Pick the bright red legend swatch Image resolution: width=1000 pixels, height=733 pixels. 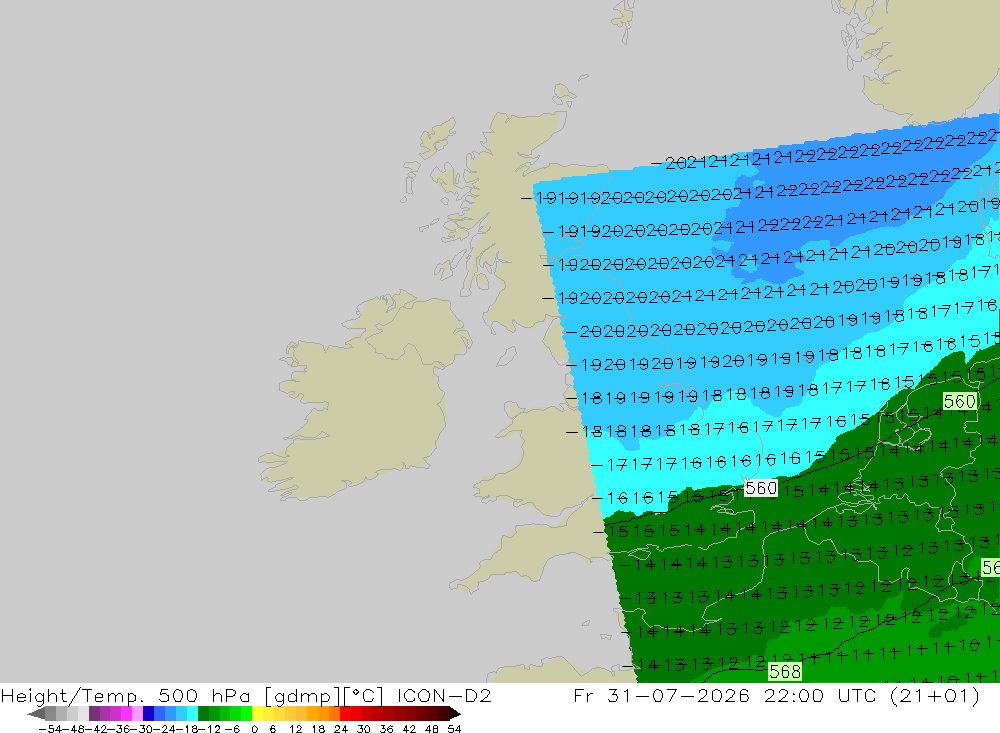346,713
